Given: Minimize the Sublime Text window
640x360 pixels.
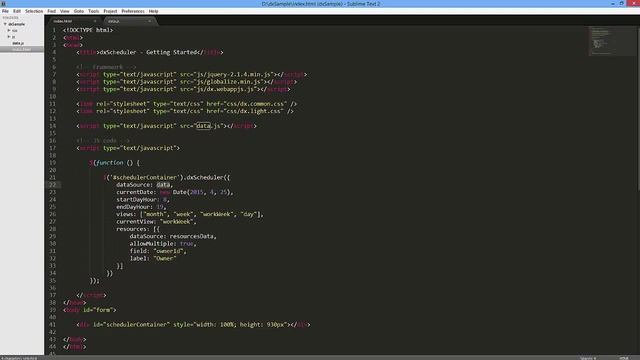Looking at the screenshot, I should click(x=613, y=3).
